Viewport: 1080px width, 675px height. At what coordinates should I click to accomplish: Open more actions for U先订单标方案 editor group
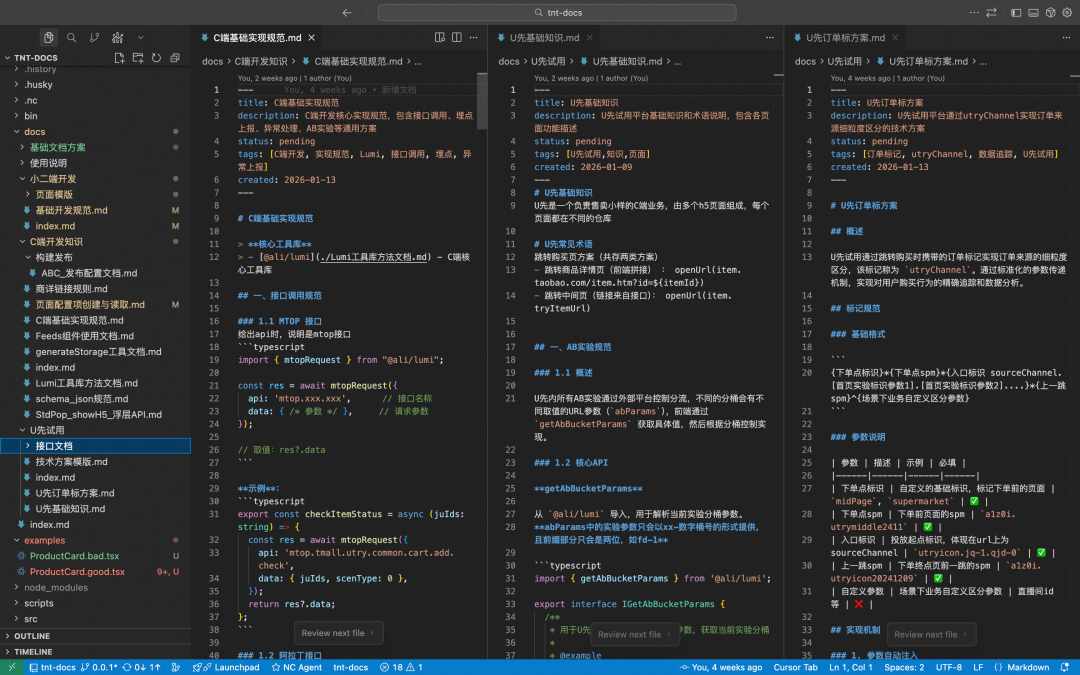[x=1066, y=37]
